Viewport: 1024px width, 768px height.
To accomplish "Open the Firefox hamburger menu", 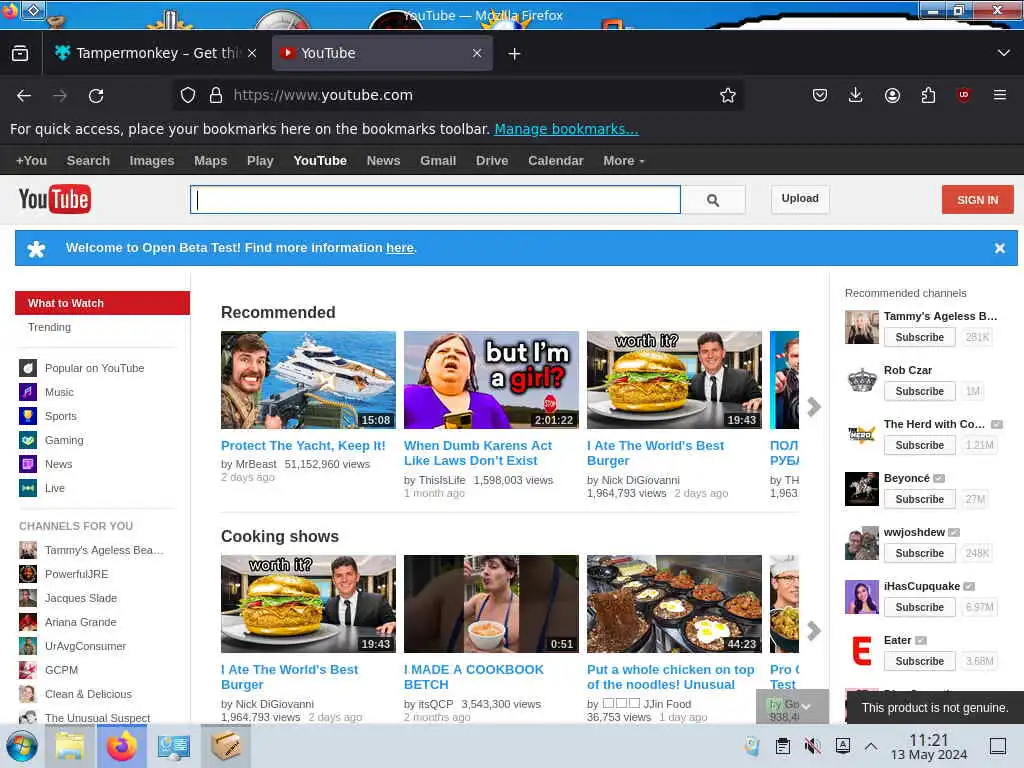I will tap(1000, 95).
